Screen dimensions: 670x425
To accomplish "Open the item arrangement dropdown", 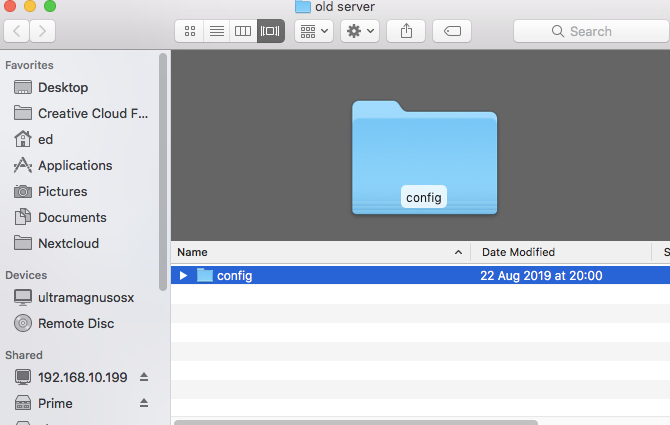I will click(x=314, y=31).
